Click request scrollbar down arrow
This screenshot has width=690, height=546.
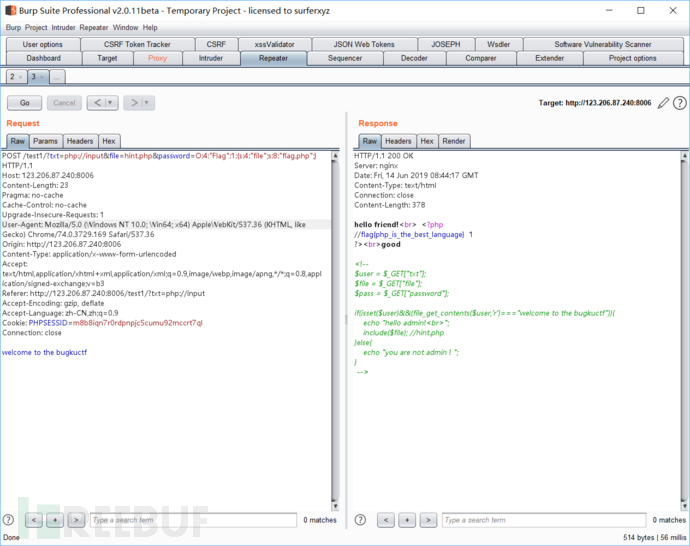[x=335, y=506]
